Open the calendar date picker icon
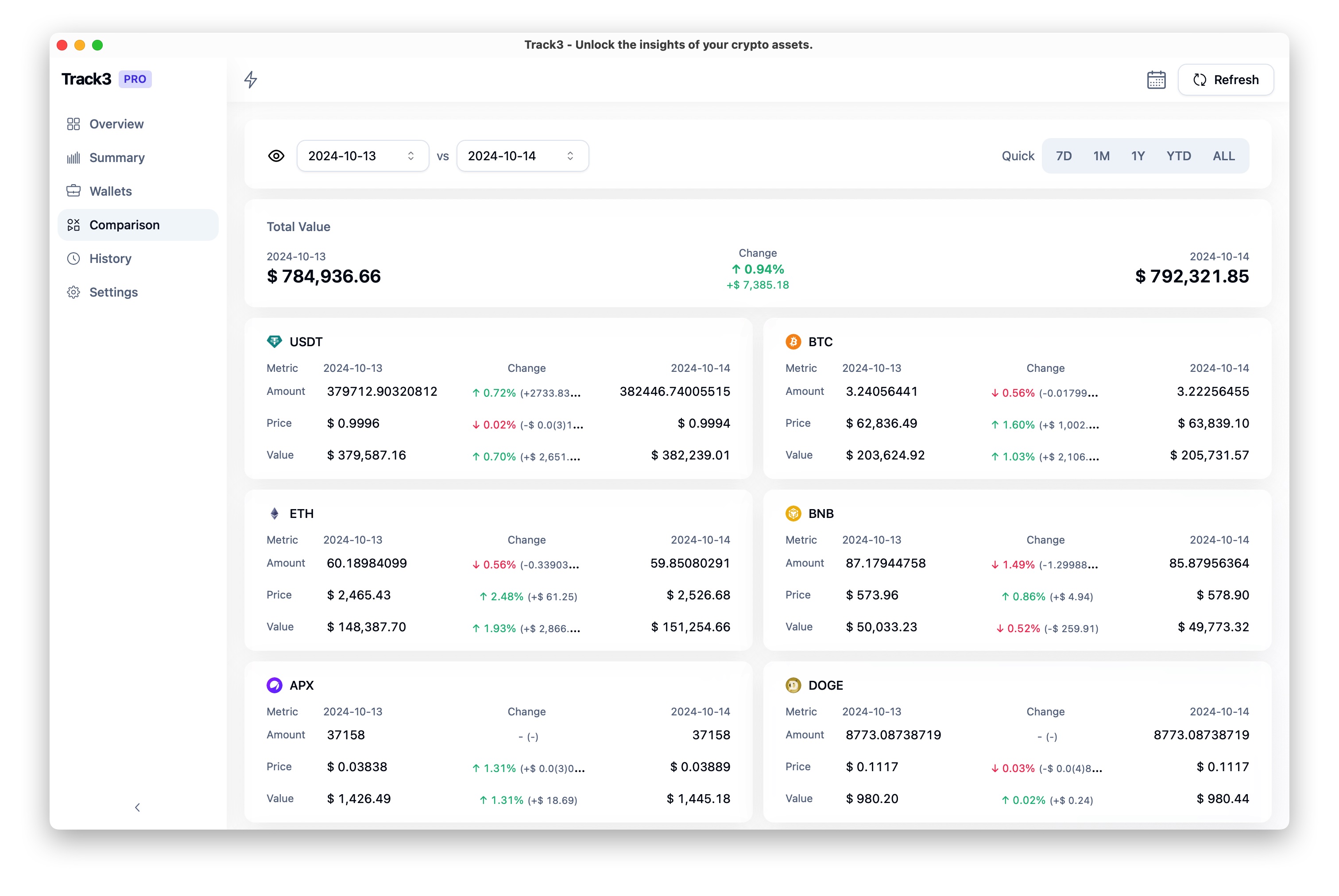This screenshot has width=1339, height=896. (1156, 79)
